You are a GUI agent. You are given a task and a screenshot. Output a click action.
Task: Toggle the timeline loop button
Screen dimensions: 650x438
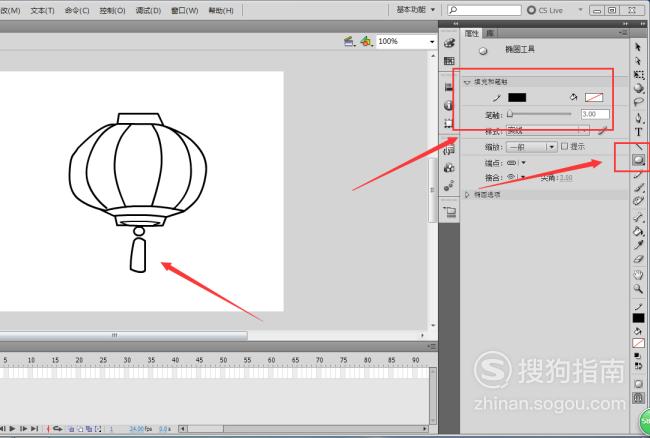tap(58, 429)
